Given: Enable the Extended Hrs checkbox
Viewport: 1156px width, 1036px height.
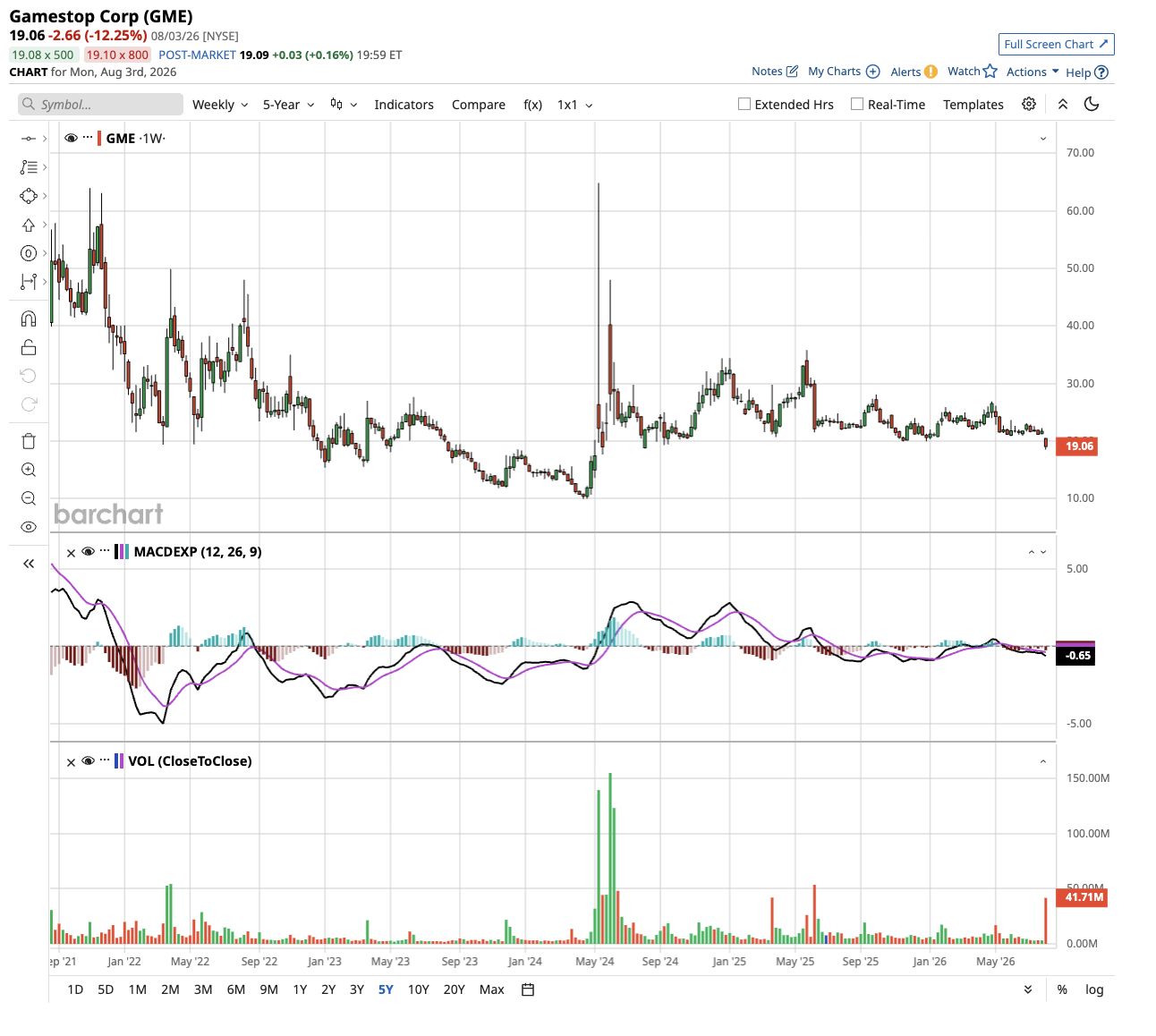Looking at the screenshot, I should (x=744, y=105).
